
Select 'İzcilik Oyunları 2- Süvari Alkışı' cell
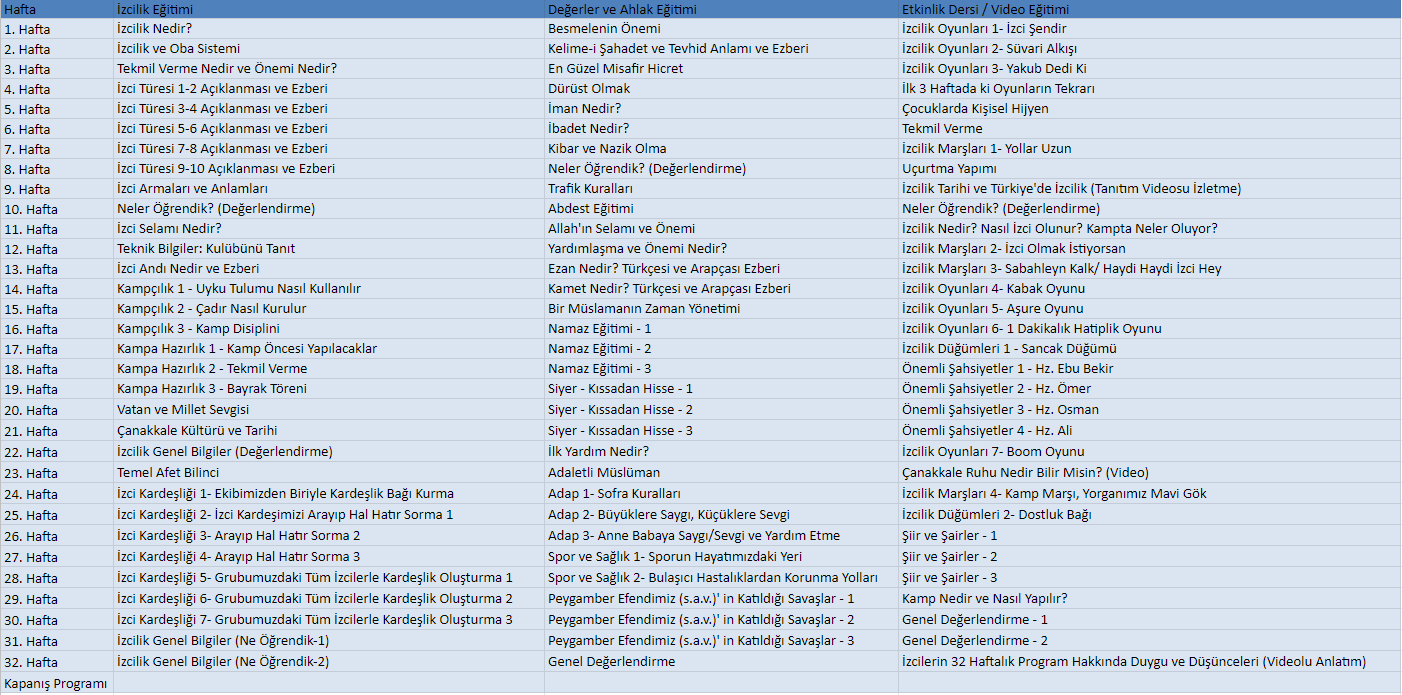[1149, 49]
